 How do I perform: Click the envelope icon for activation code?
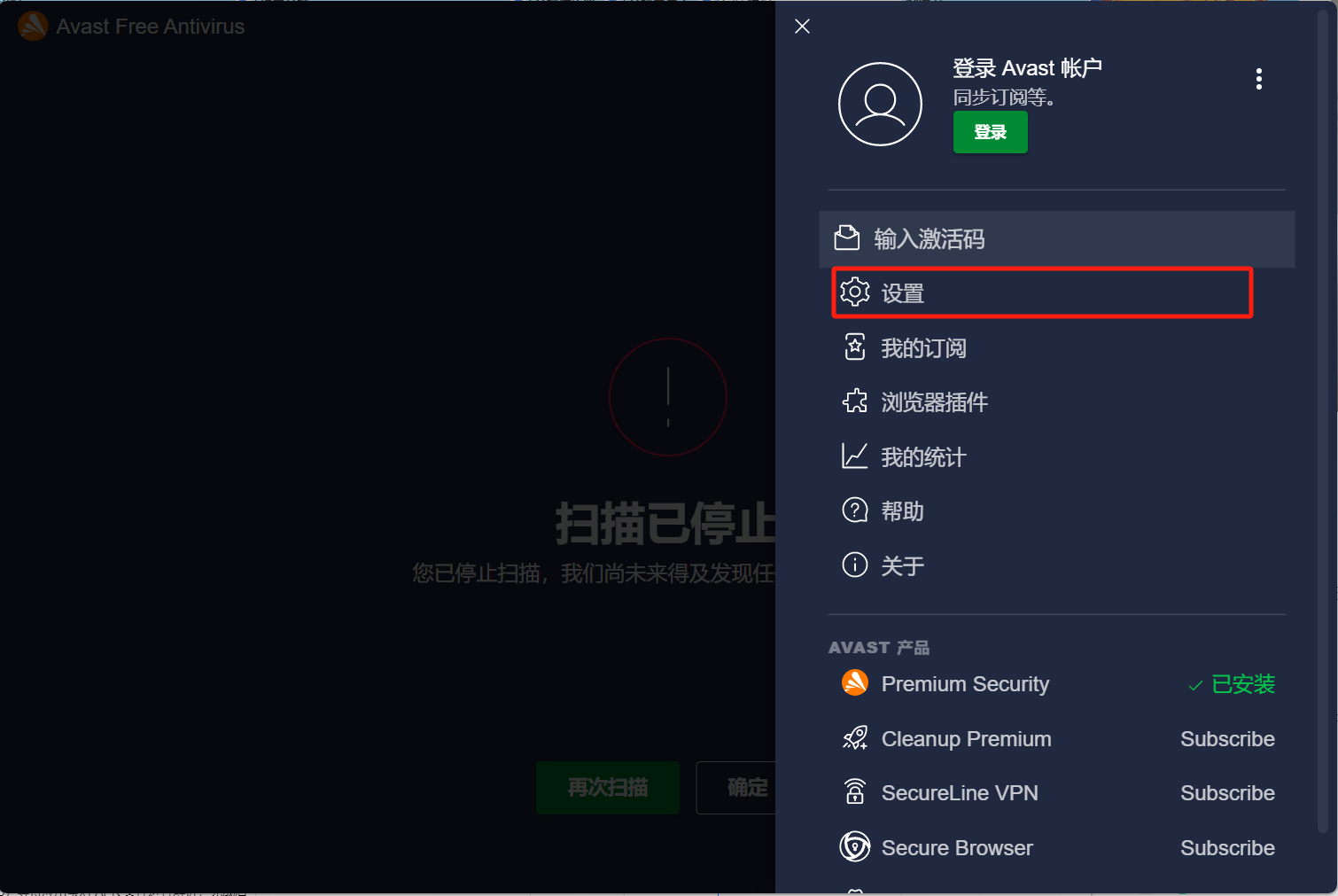tap(847, 238)
